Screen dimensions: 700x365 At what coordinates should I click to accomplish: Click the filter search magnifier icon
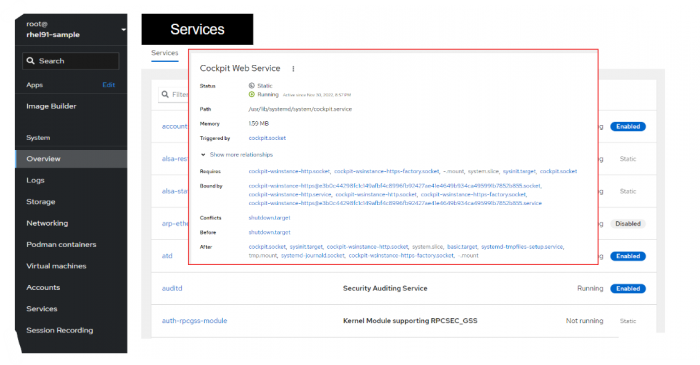[x=165, y=94]
